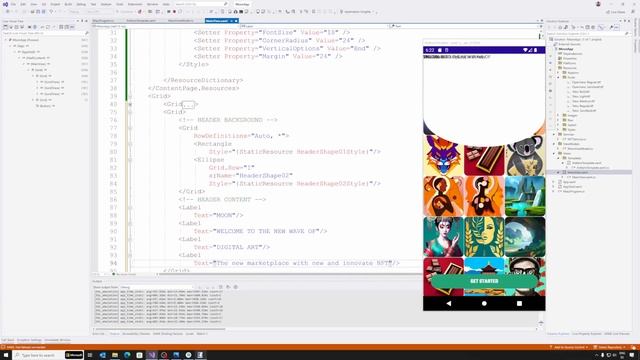This screenshot has width=640, height=360.
Task: Open Microsoft Edge from the taskbar
Action: 127,355
